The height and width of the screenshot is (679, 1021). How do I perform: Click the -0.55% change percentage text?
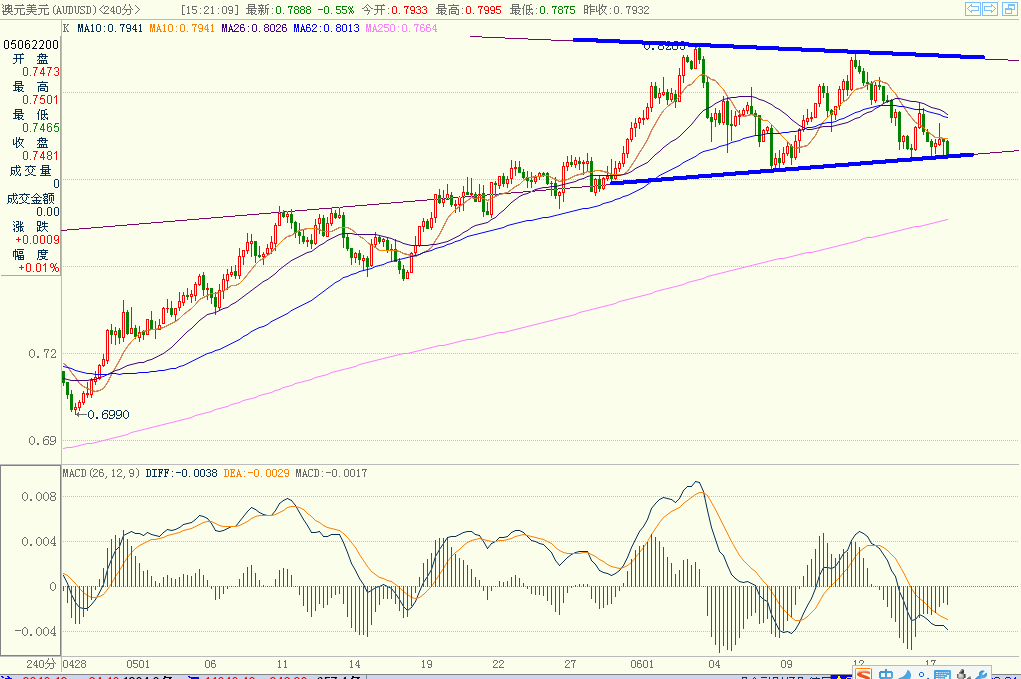click(335, 10)
